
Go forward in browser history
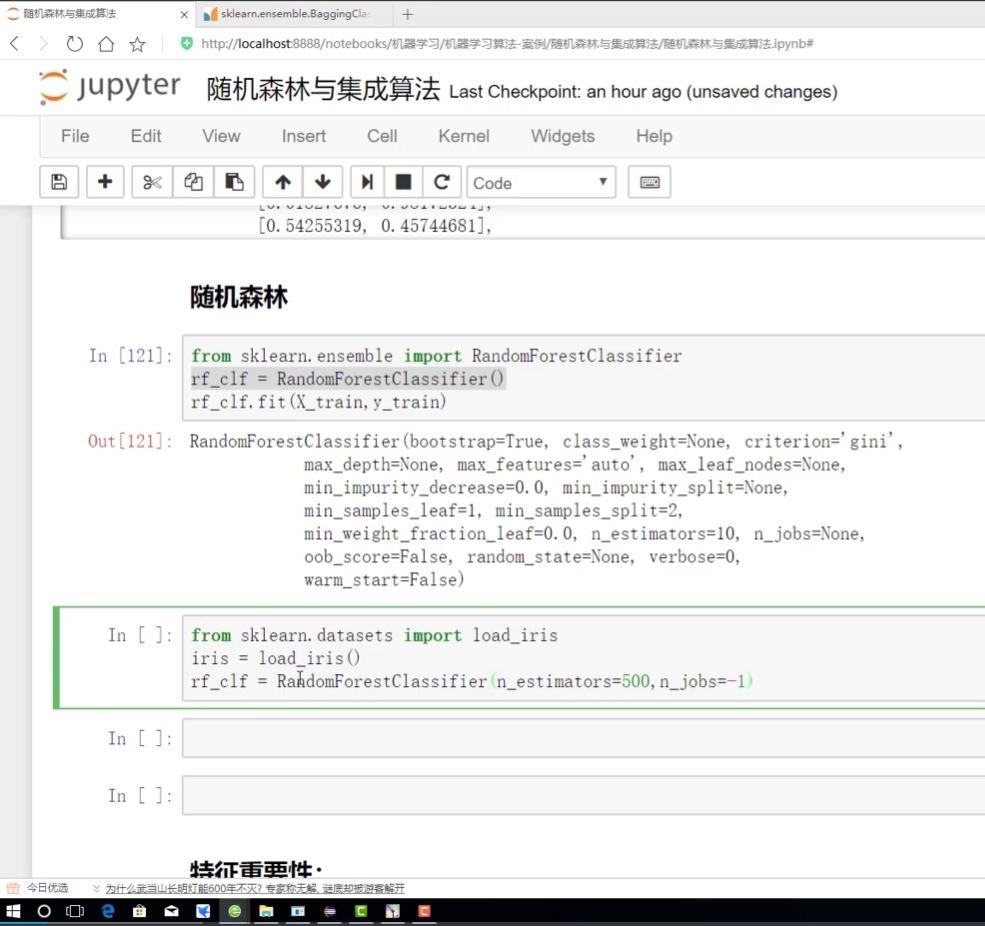[x=43, y=43]
